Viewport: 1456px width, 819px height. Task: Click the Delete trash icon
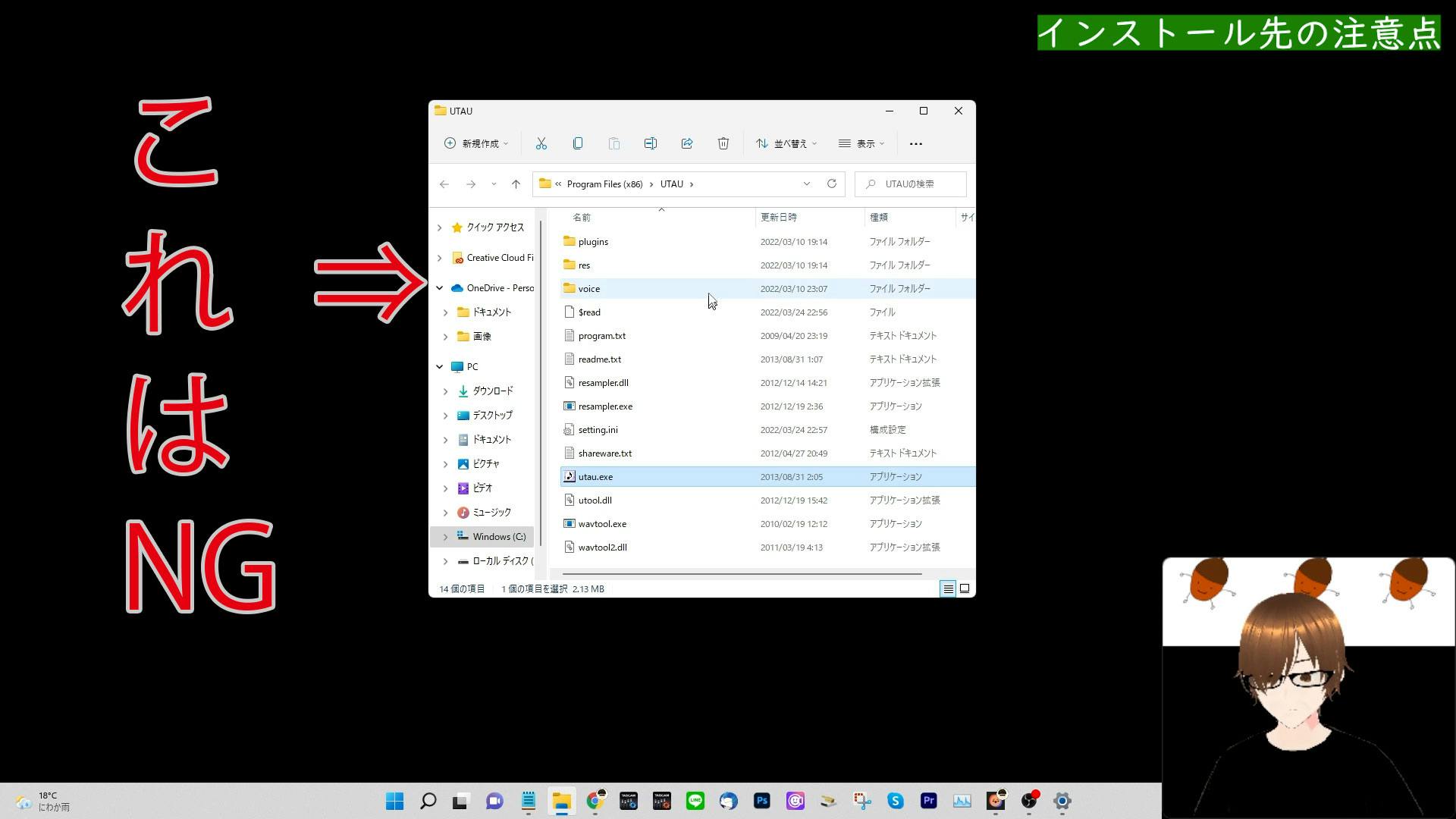(723, 143)
